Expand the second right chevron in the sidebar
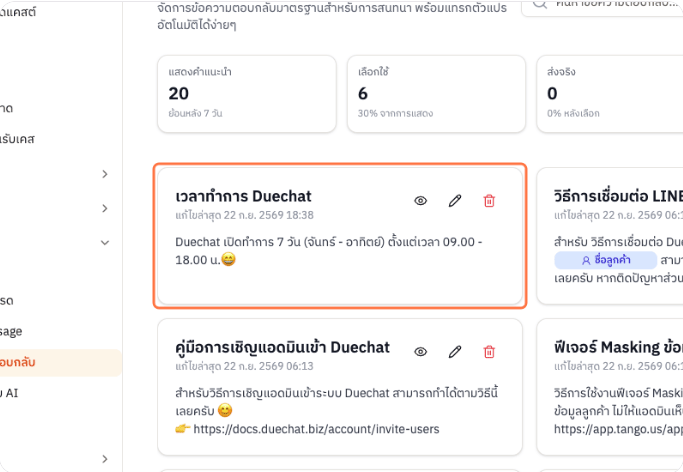 coord(105,209)
